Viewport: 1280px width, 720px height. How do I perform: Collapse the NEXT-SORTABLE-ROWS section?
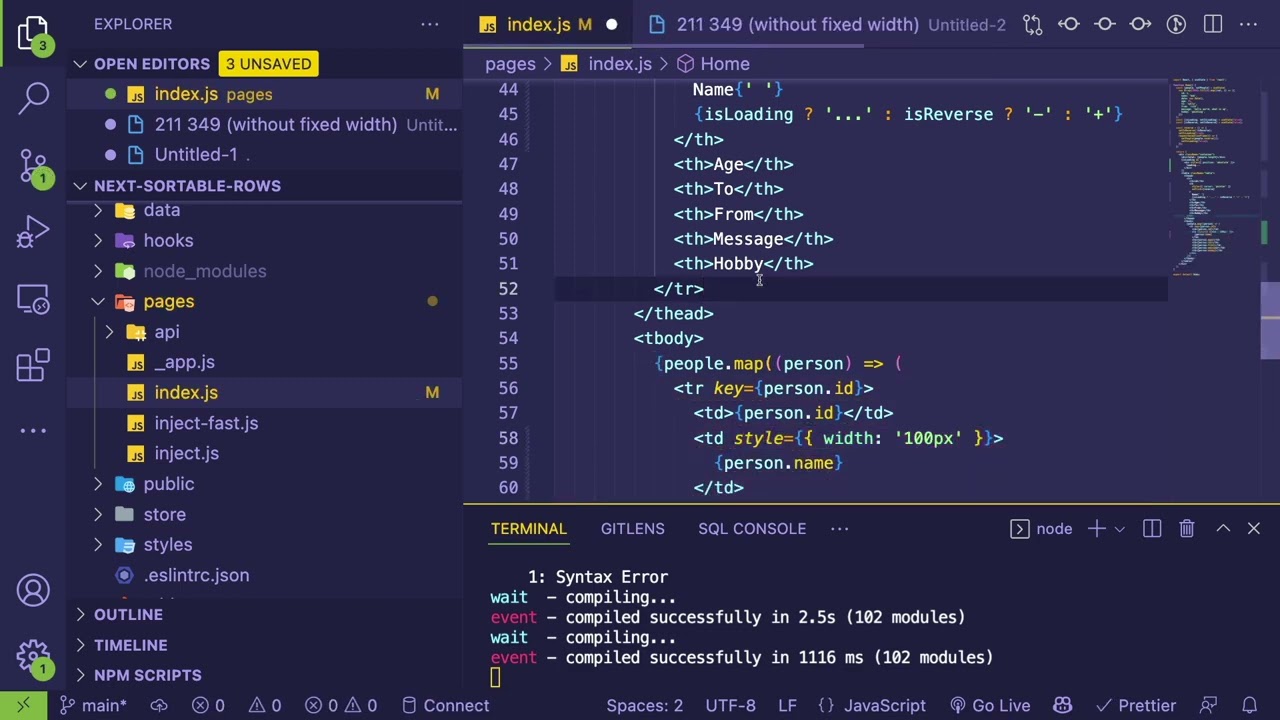click(80, 186)
